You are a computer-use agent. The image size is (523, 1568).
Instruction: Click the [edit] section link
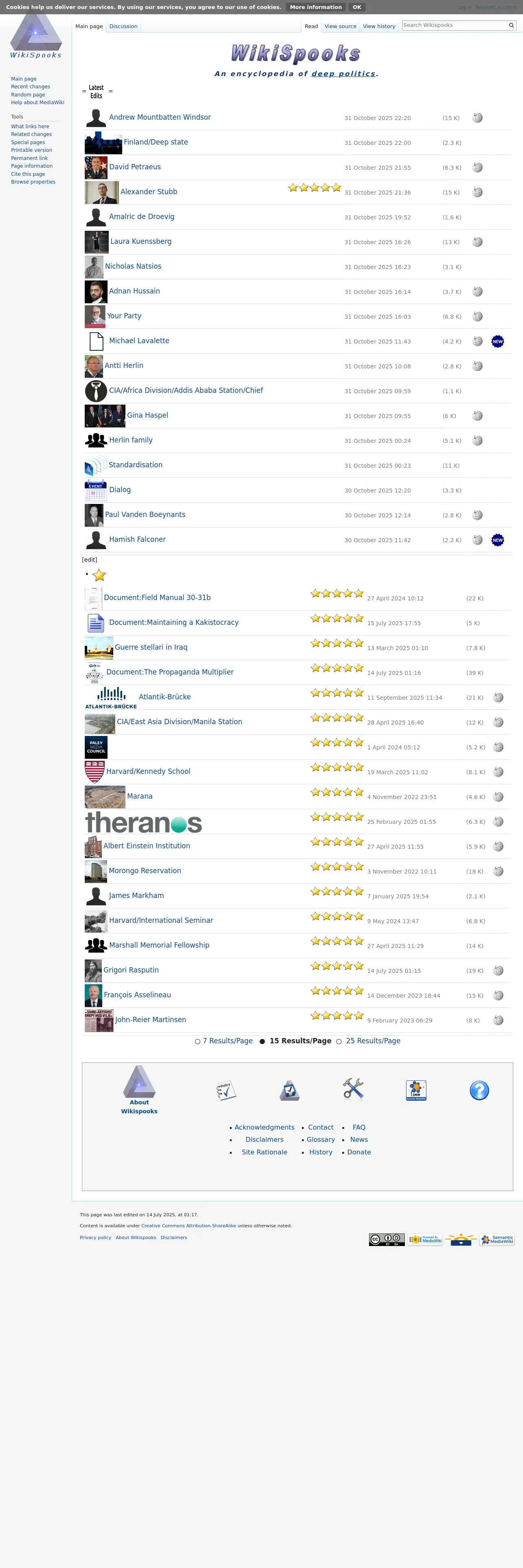90,559
